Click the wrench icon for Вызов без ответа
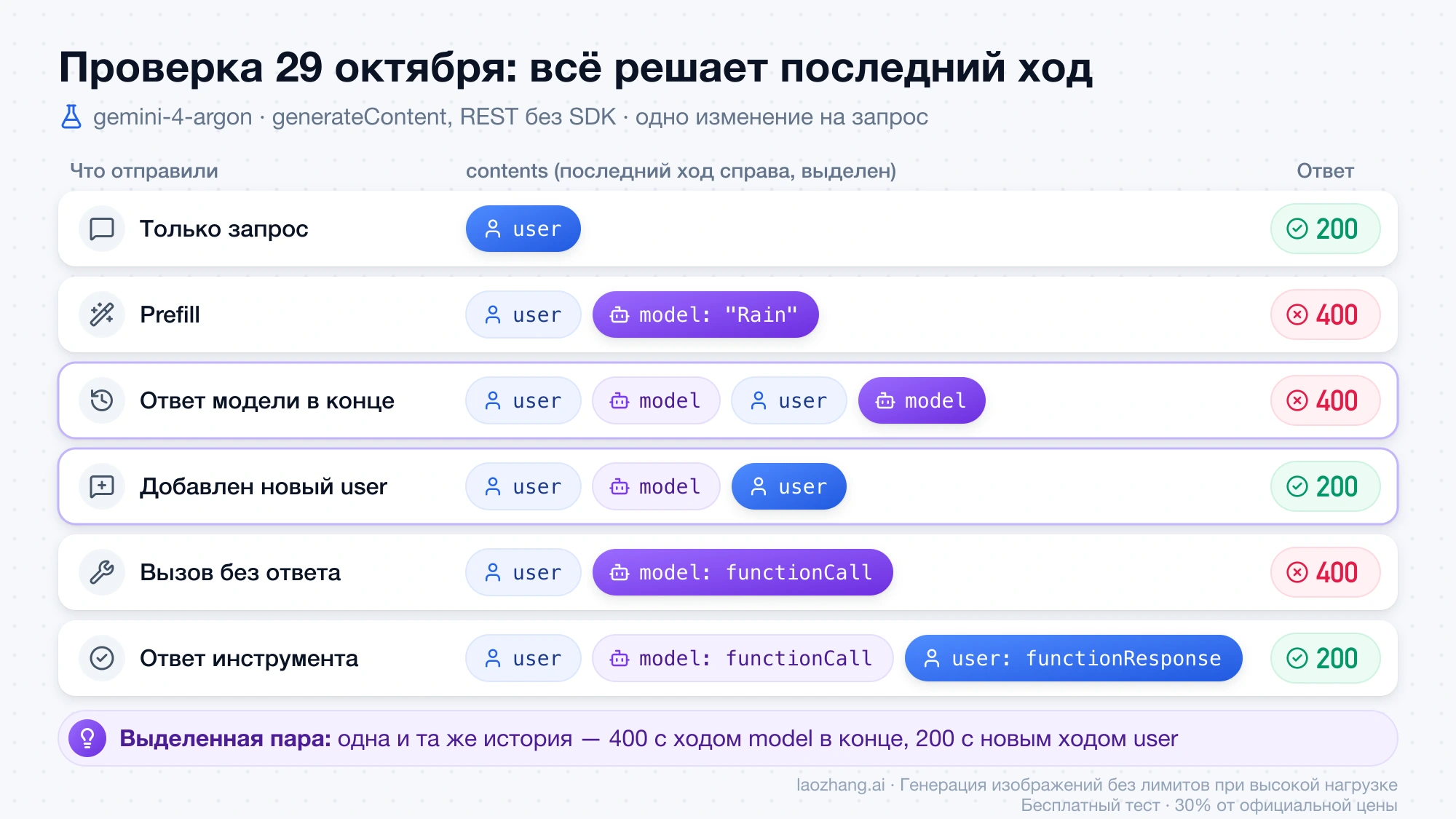This screenshot has height=819, width=1456. 102,572
